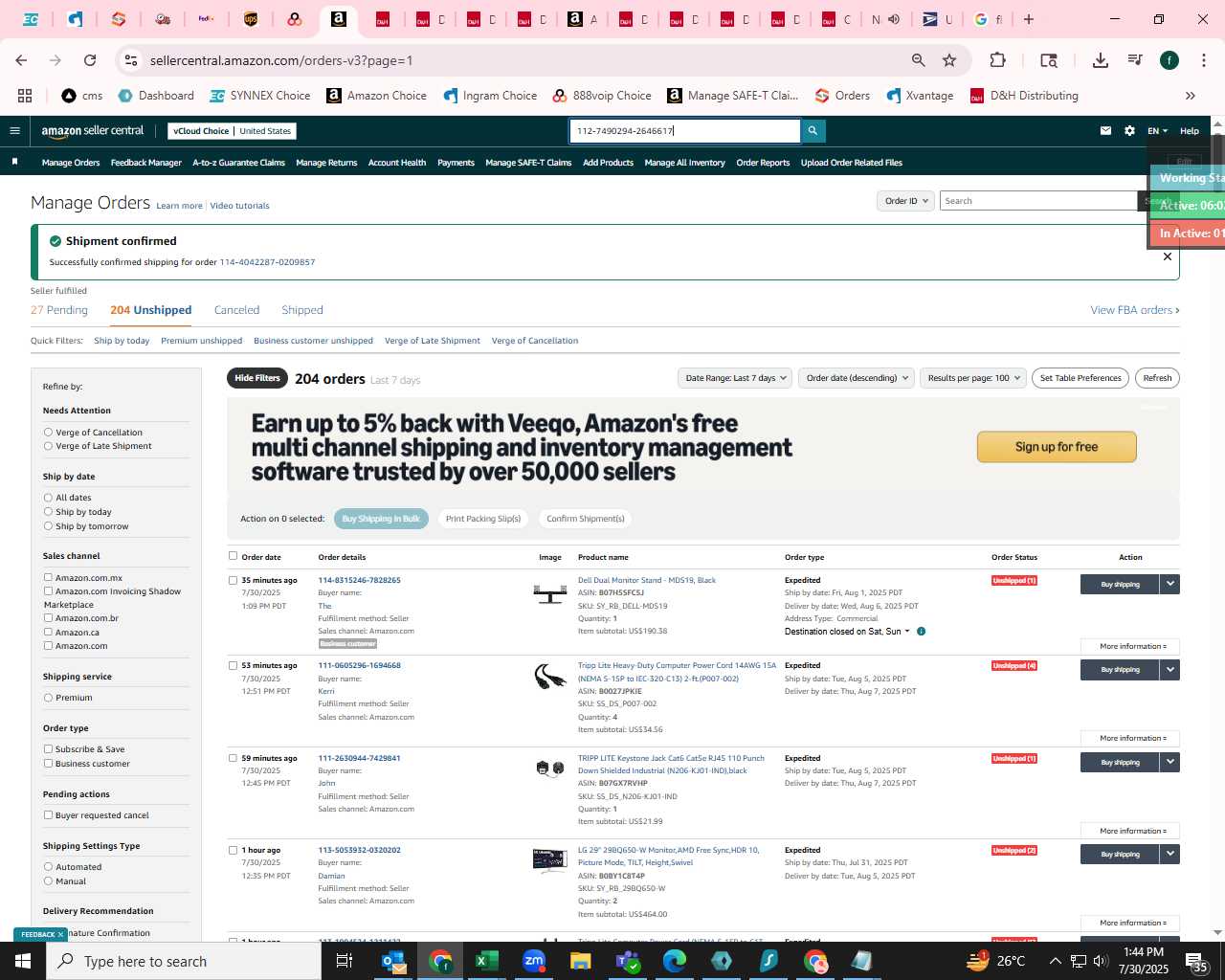Click the Refresh orders button
The image size is (1225, 980).
click(x=1157, y=378)
